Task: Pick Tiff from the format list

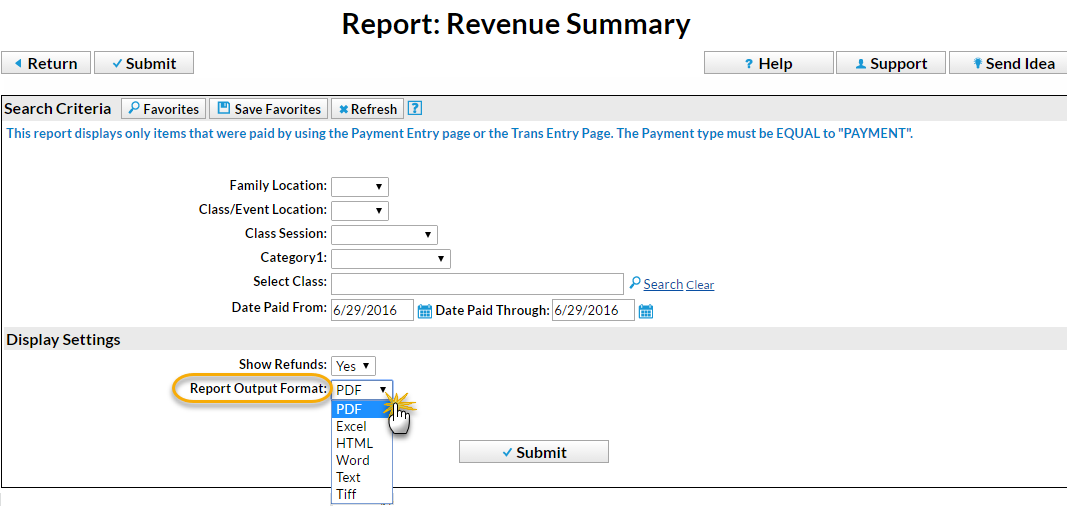Action: pos(361,494)
